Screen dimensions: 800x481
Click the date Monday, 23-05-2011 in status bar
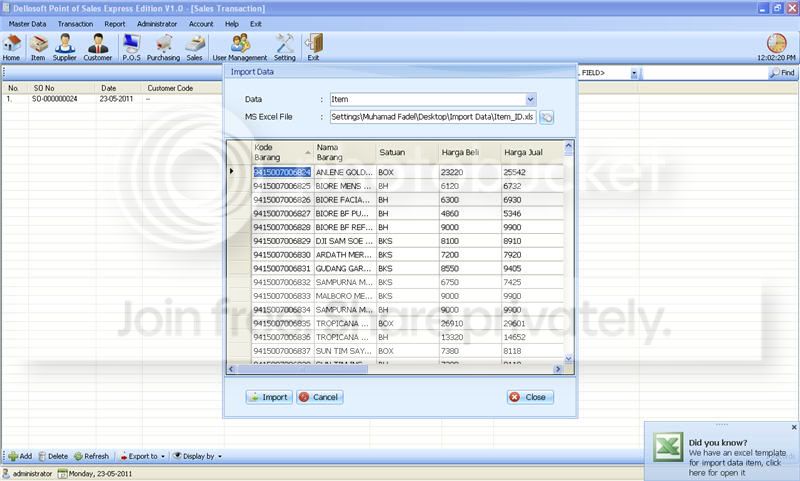click(x=95, y=474)
